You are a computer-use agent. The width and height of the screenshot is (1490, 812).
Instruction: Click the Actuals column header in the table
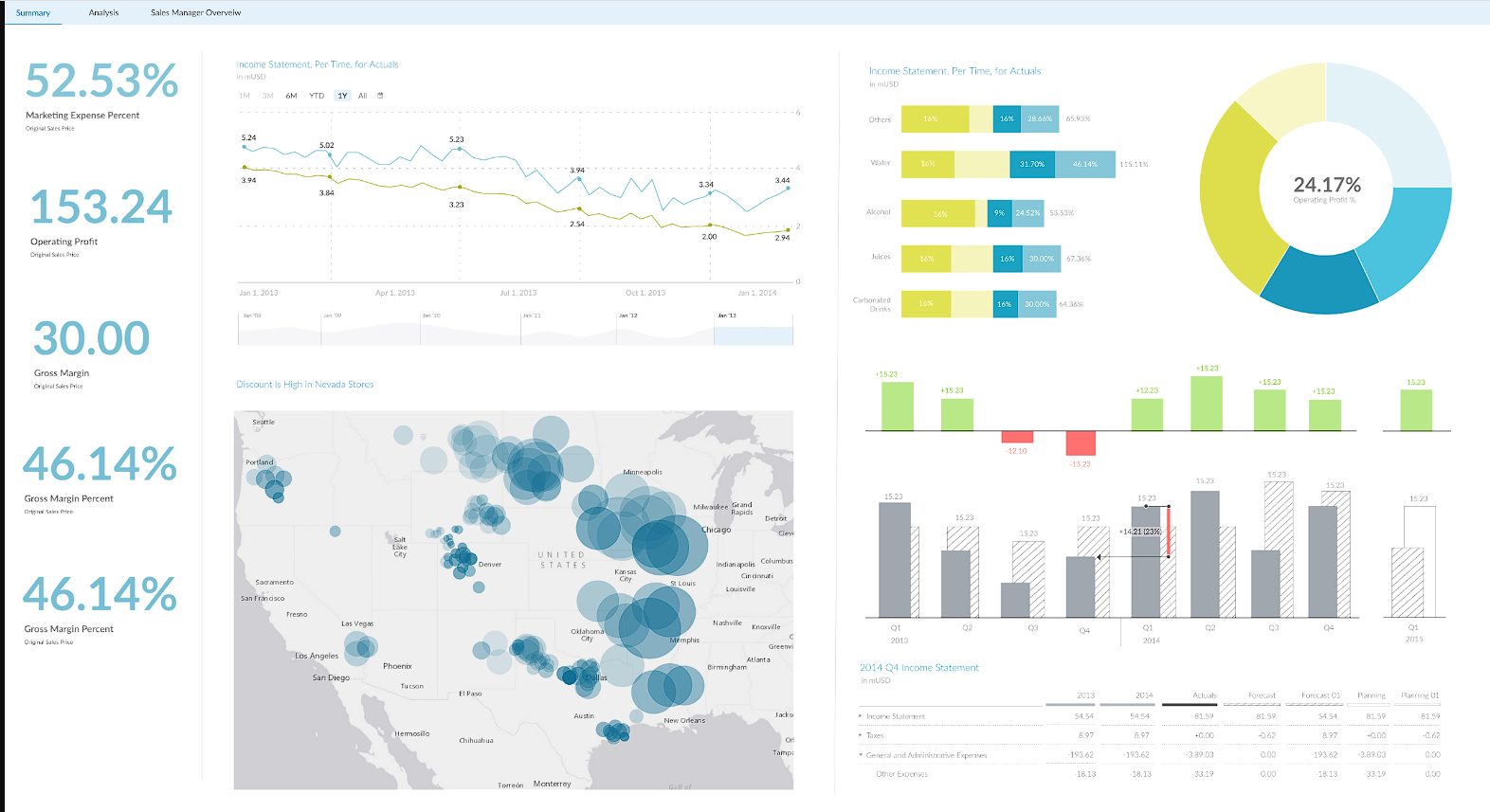click(1204, 695)
